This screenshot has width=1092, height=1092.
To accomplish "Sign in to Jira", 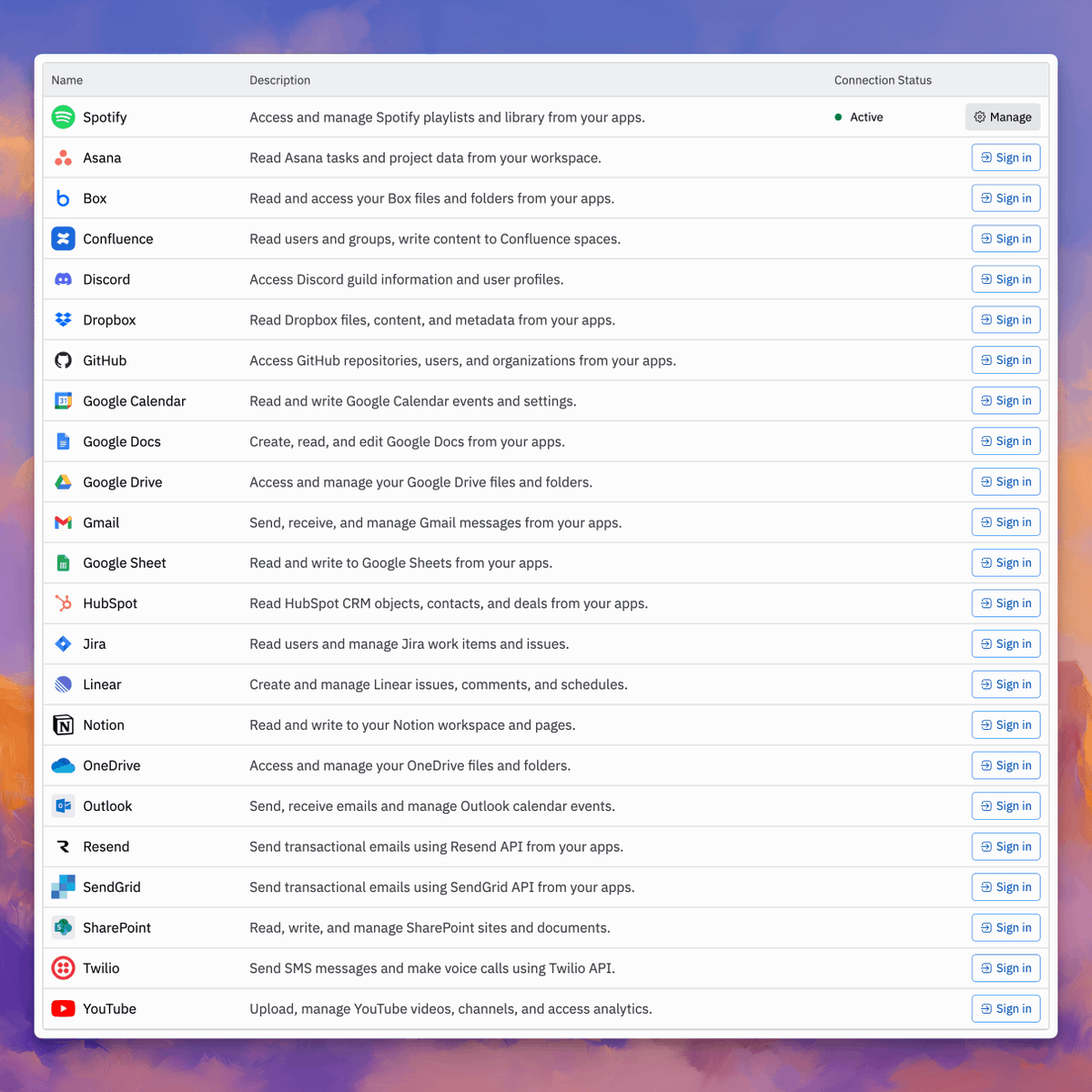I will (x=1006, y=644).
